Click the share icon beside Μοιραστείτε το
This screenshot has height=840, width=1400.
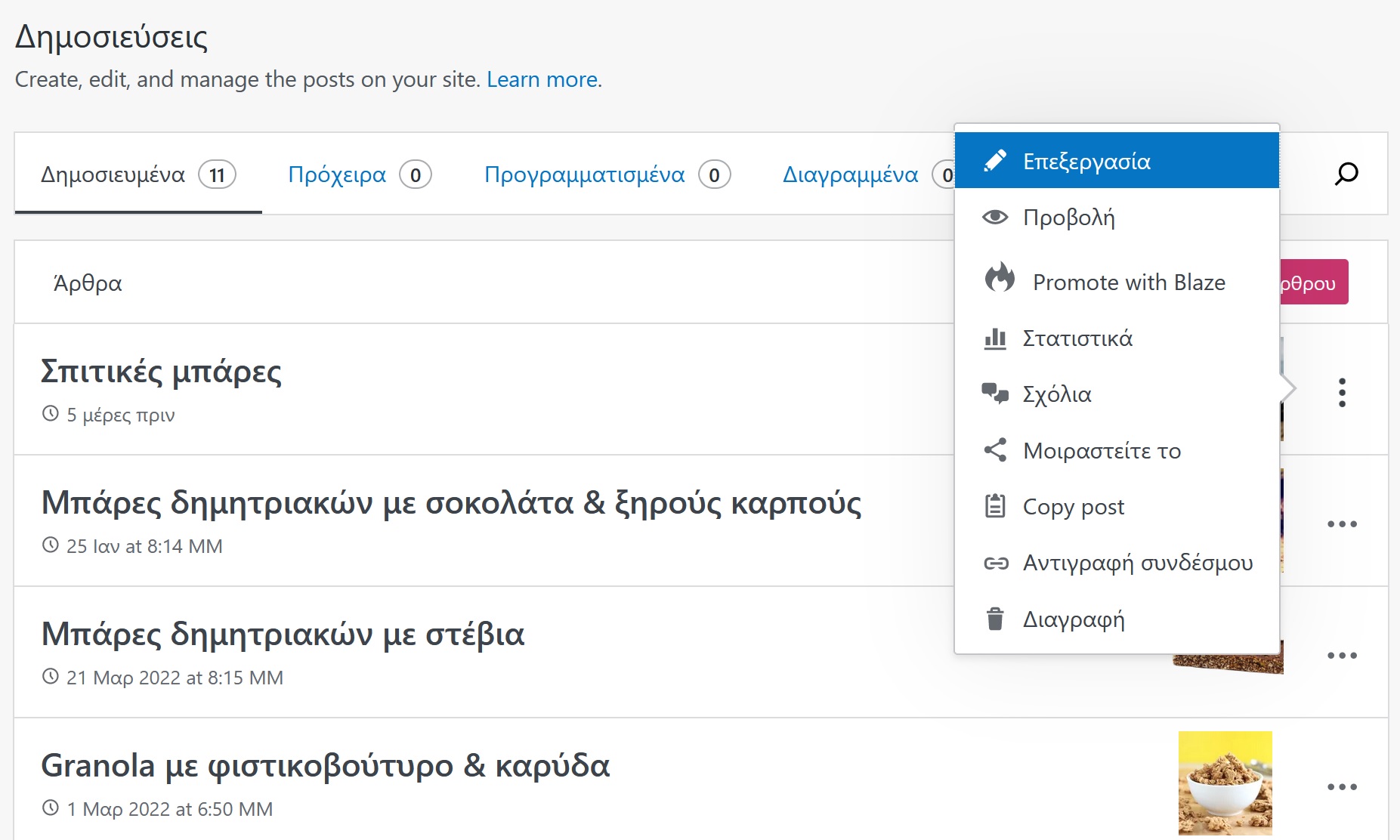tap(995, 450)
